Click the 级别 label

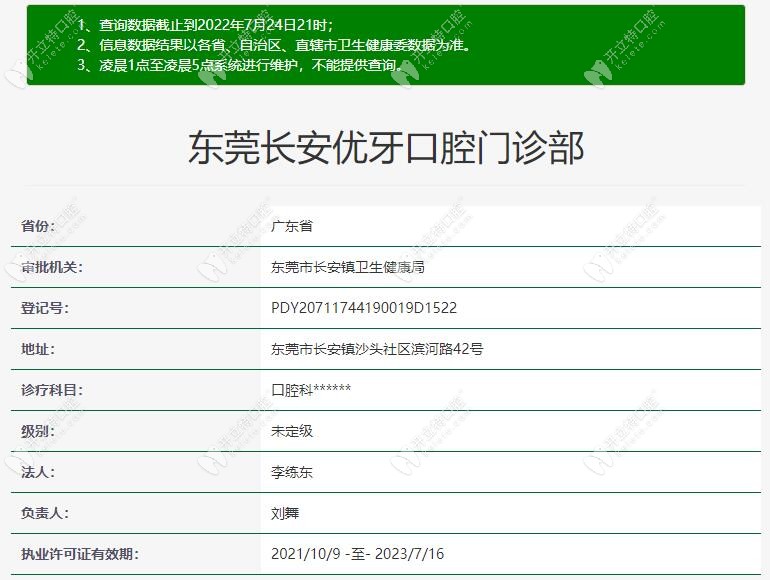click(x=38, y=431)
